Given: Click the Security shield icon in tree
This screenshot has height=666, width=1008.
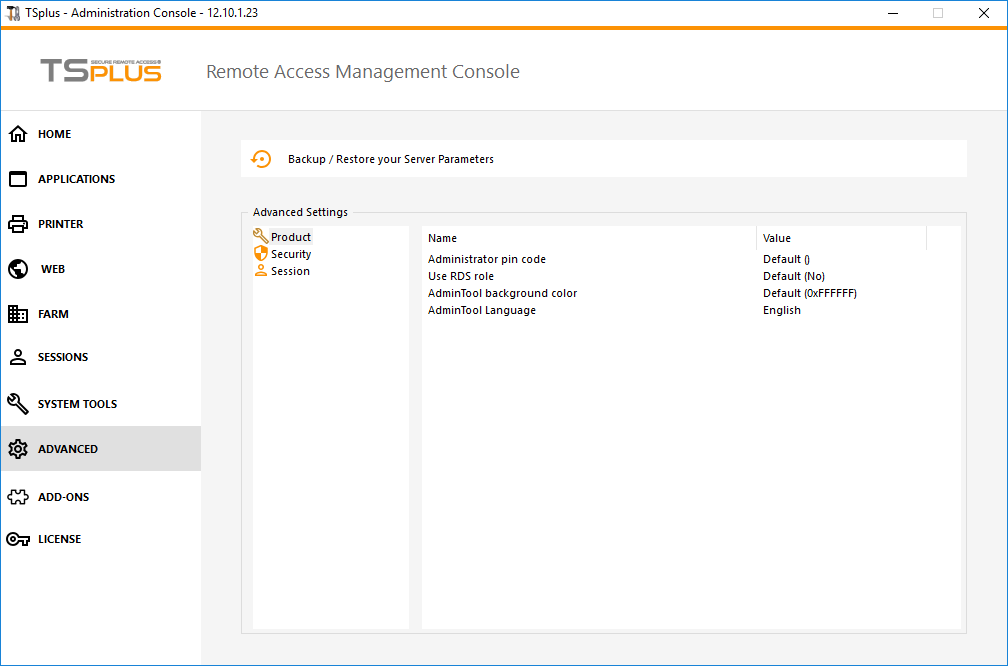Looking at the screenshot, I should tap(260, 253).
